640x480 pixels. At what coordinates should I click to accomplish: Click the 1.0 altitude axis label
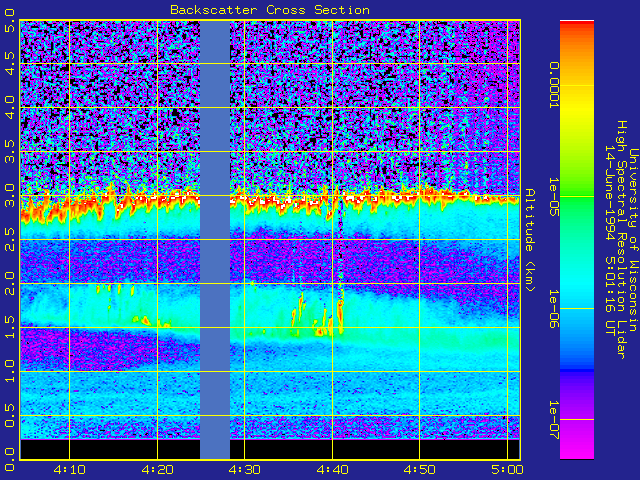9,371
